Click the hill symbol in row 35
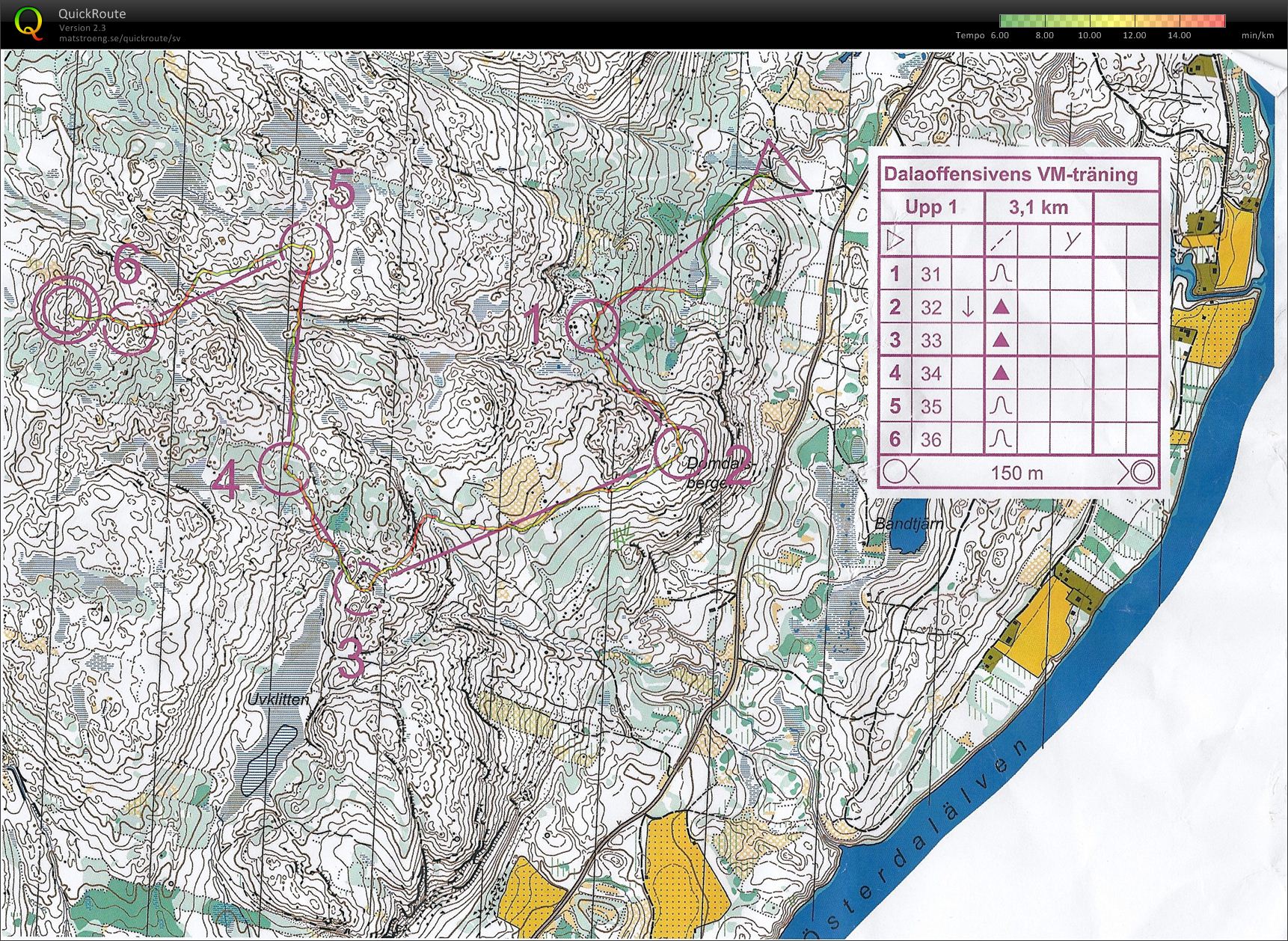Viewport: 1288px width, 941px height. 1001,405
